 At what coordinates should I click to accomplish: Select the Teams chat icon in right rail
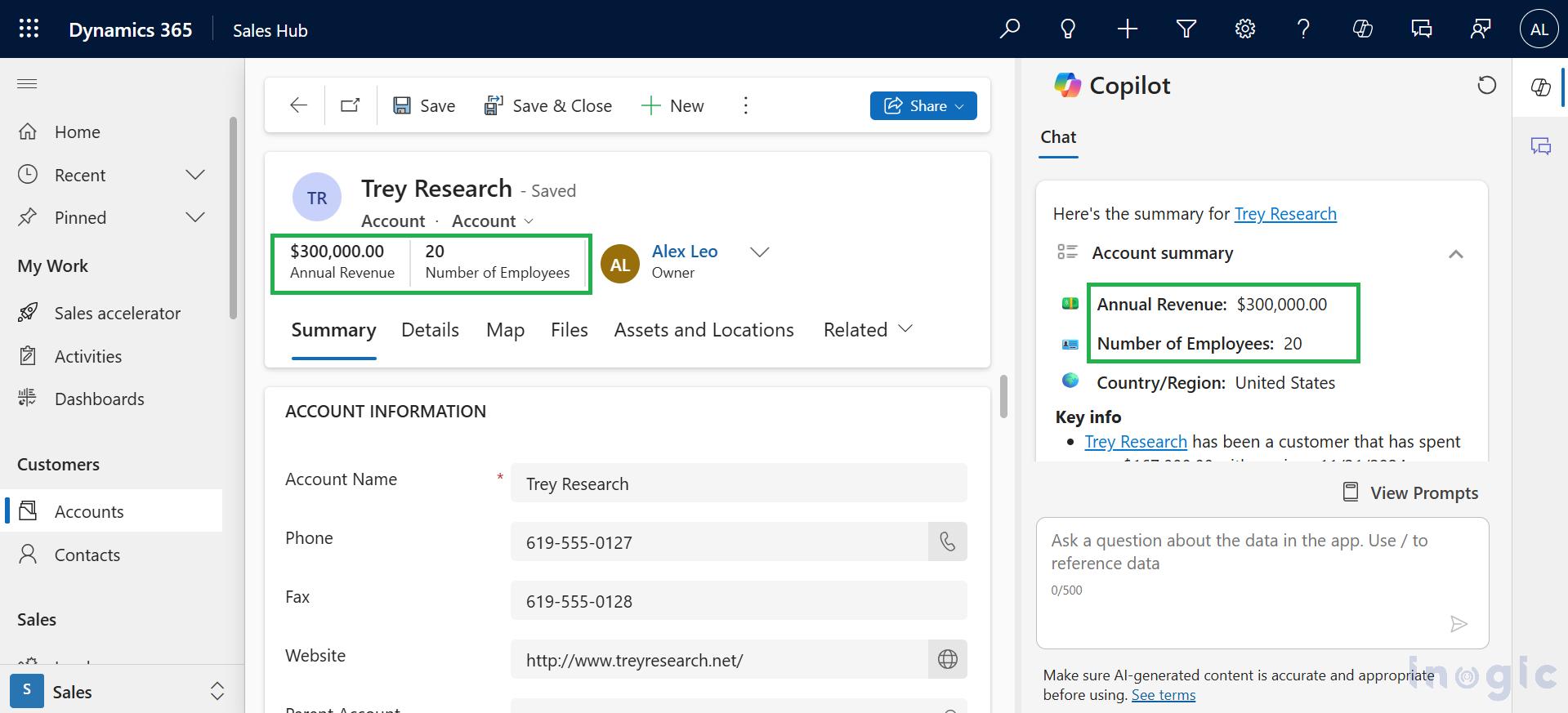point(1540,146)
